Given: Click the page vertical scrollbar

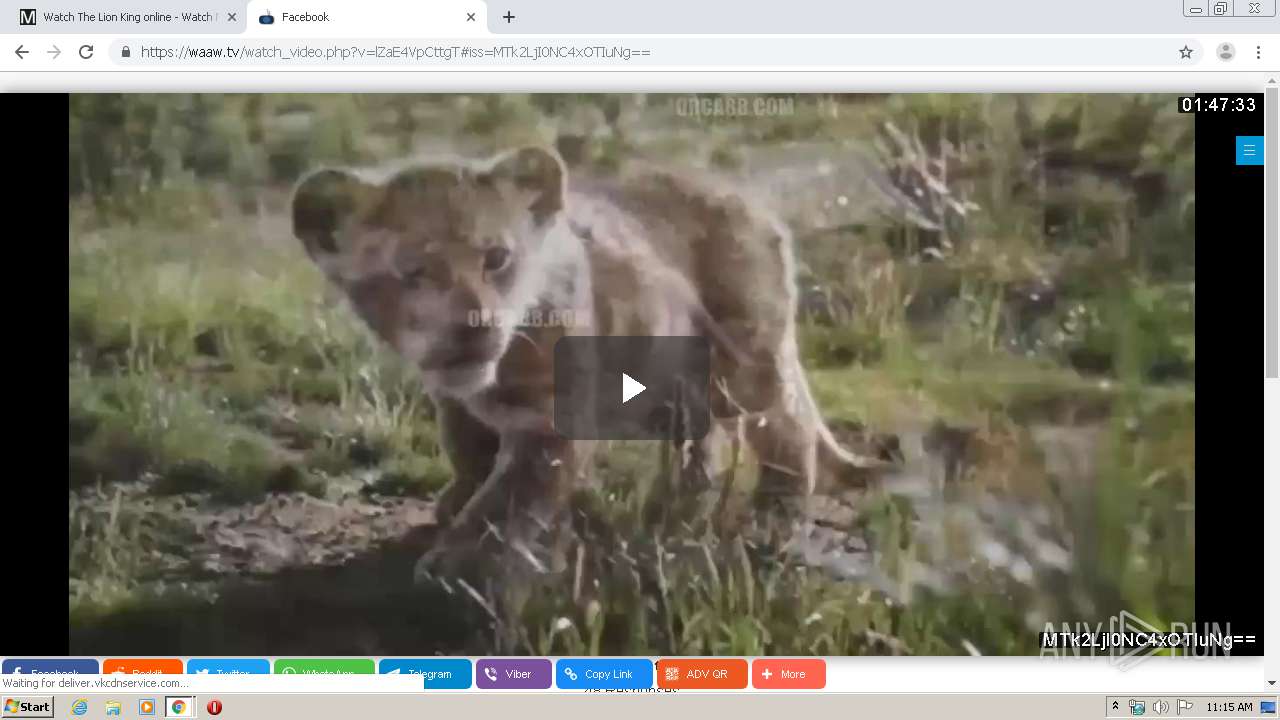Looking at the screenshot, I should click(1272, 235).
